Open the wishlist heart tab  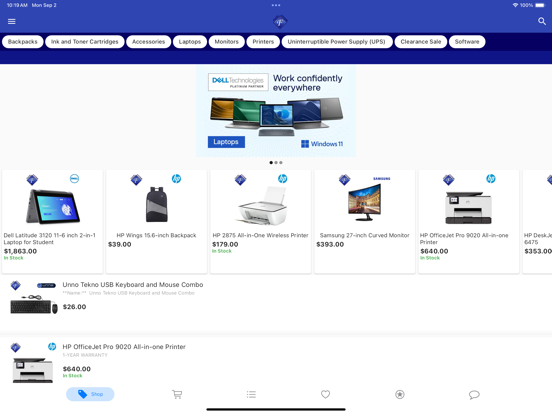tap(326, 394)
